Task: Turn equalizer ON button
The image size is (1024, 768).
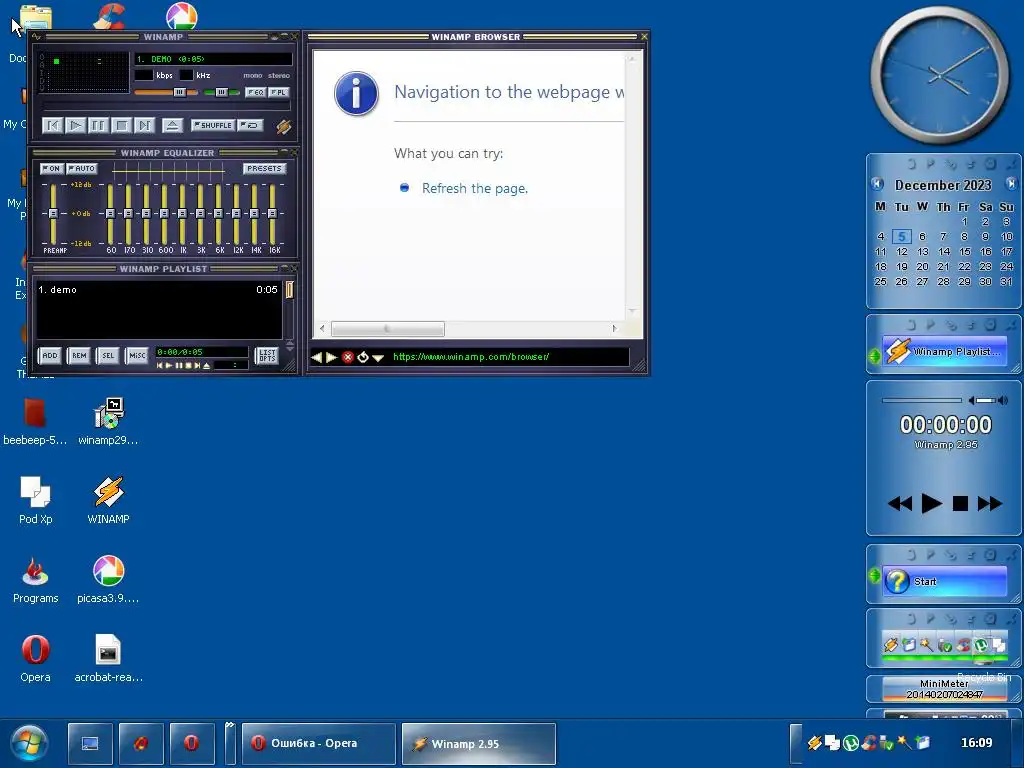Action: click(x=52, y=168)
